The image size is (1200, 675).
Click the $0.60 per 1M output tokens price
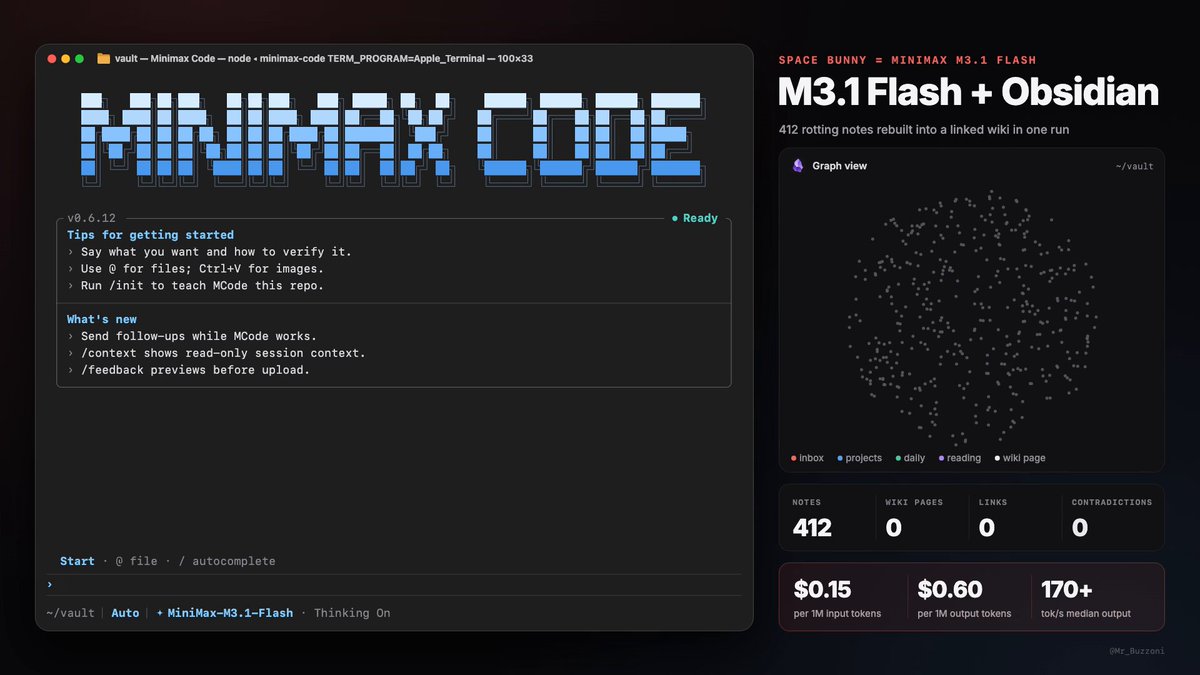click(964, 597)
